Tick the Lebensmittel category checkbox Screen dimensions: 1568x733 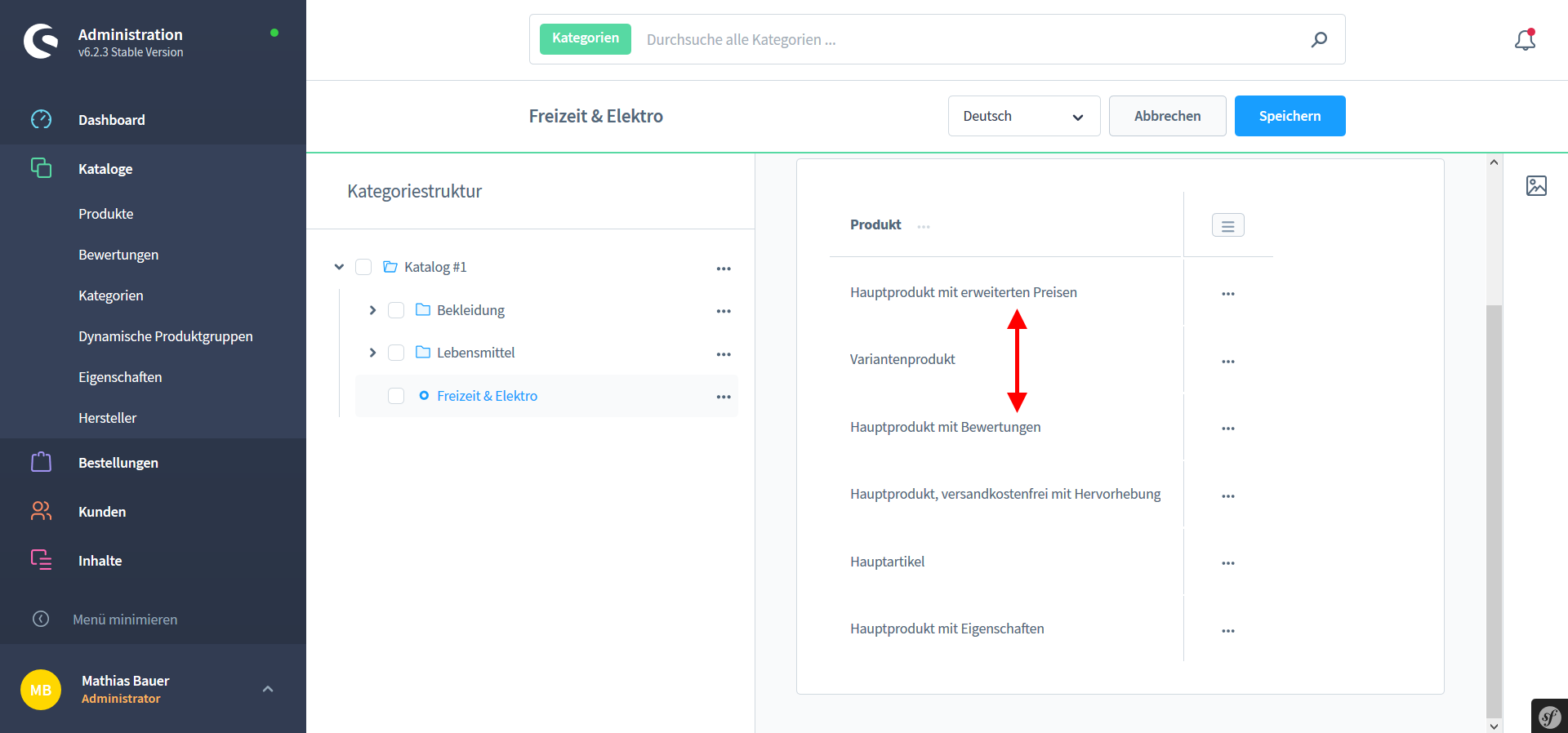point(396,353)
